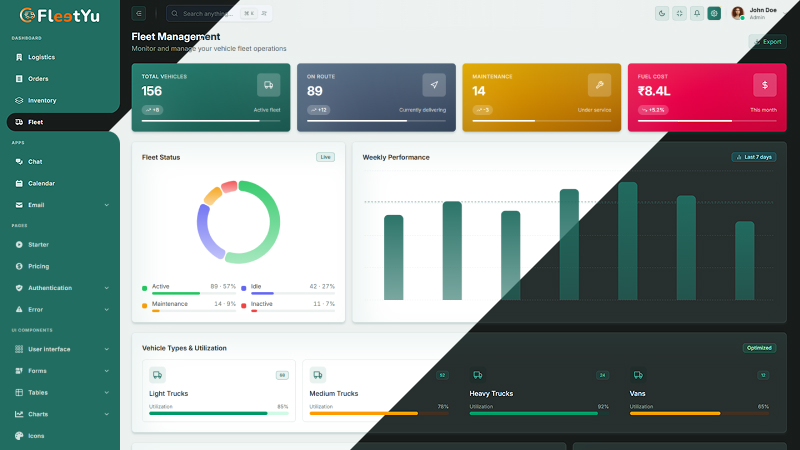Toggle dark mode with the moon icon
This screenshot has height=450, width=800.
[662, 13]
